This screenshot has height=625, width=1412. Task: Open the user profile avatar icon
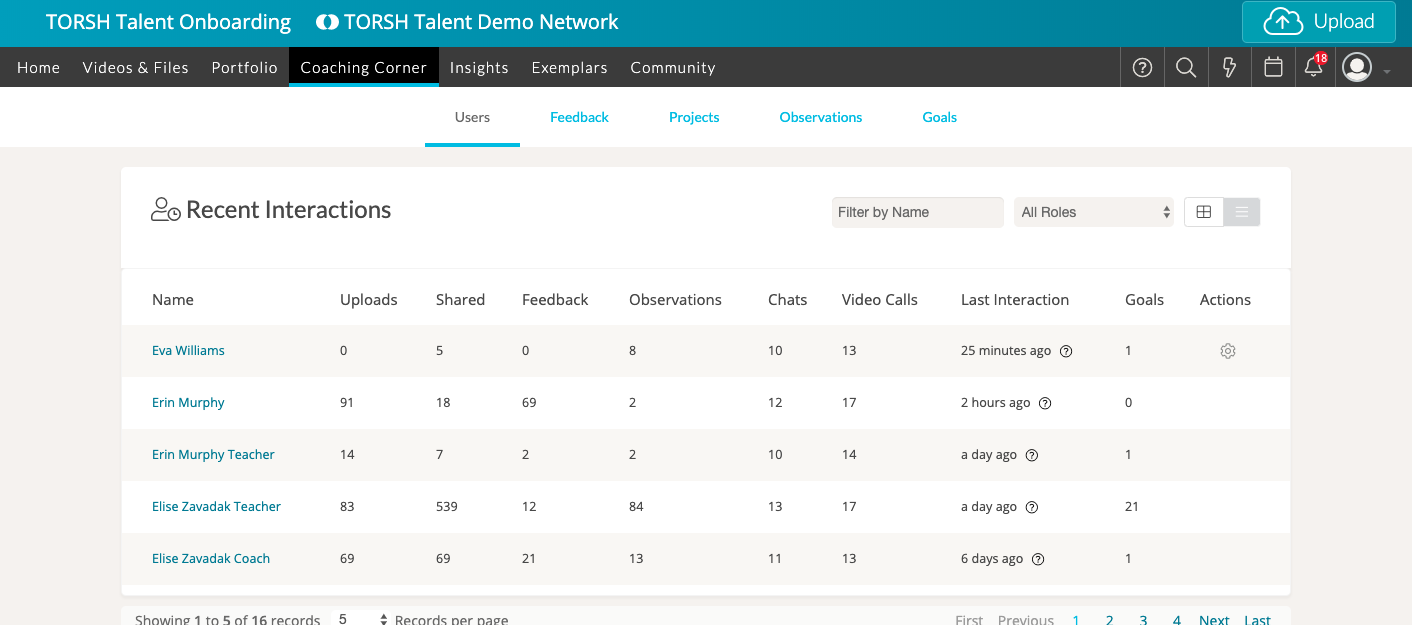pos(1357,68)
